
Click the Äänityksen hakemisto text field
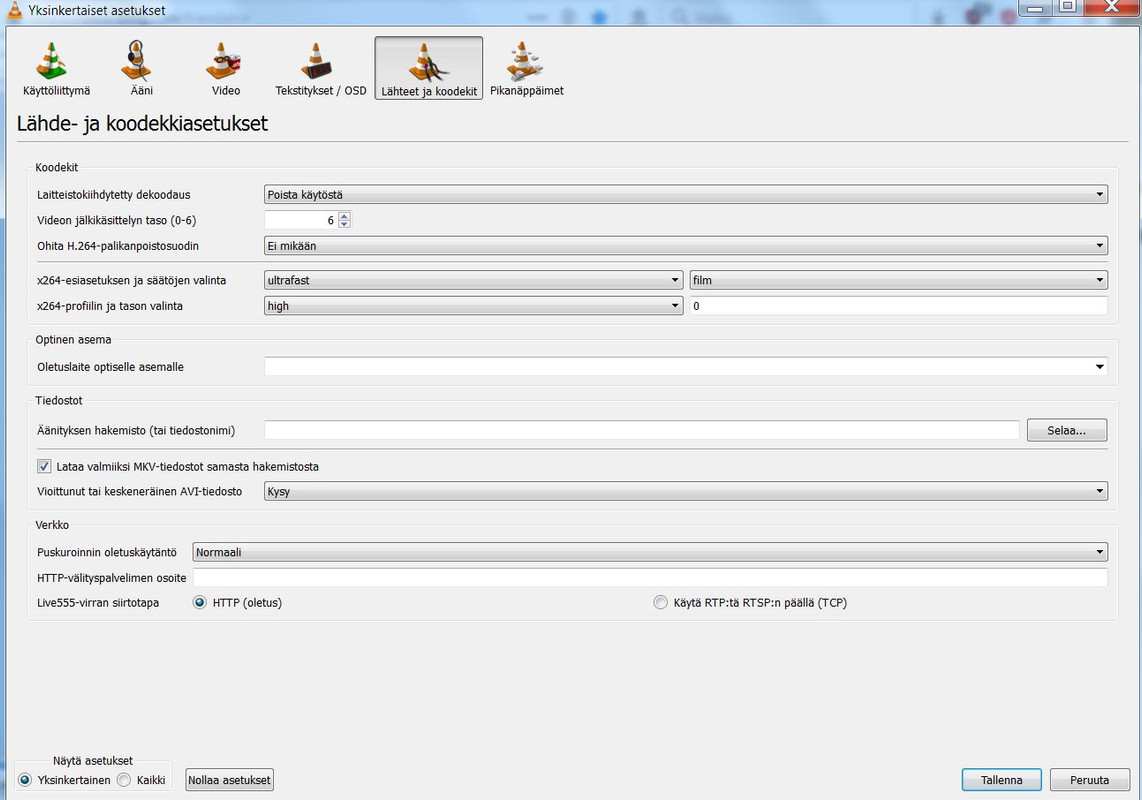[x=642, y=431]
